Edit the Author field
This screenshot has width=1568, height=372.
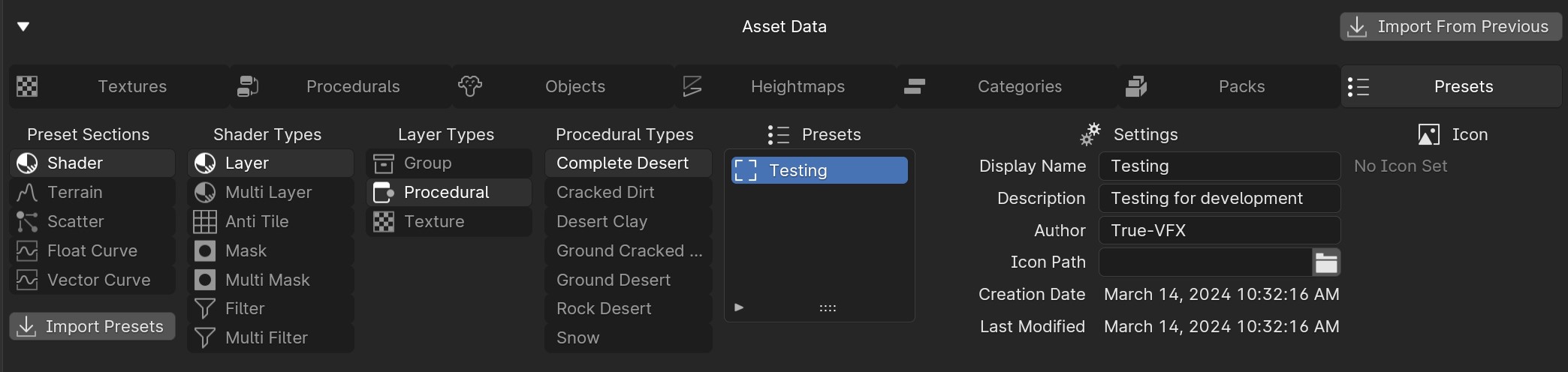coord(1218,231)
